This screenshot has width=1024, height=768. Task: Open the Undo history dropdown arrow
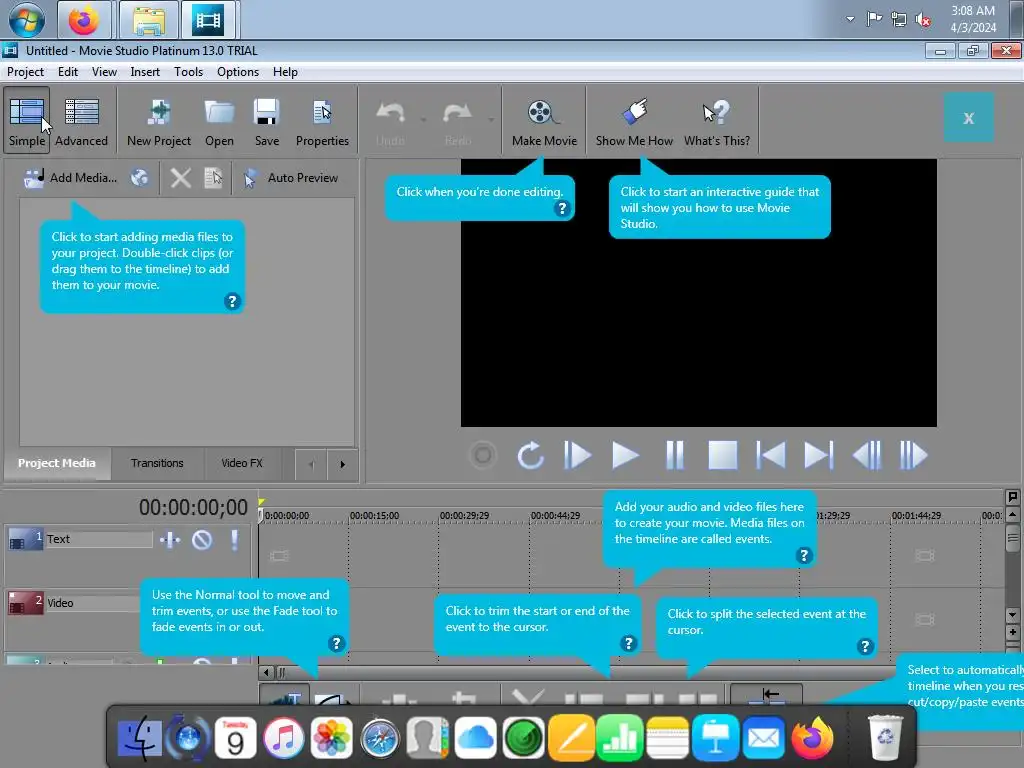(x=424, y=120)
